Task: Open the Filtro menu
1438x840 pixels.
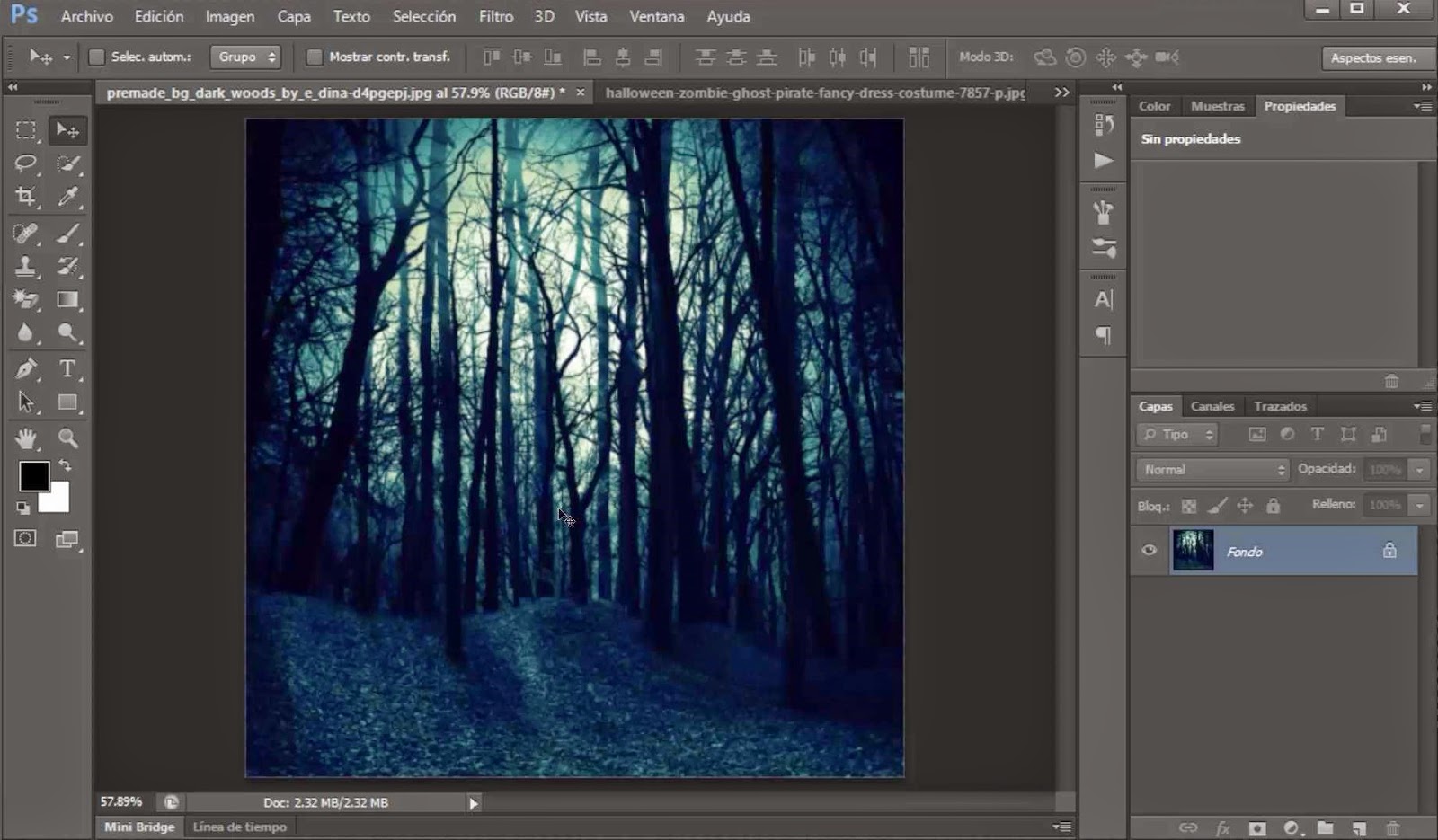Action: coord(495,16)
